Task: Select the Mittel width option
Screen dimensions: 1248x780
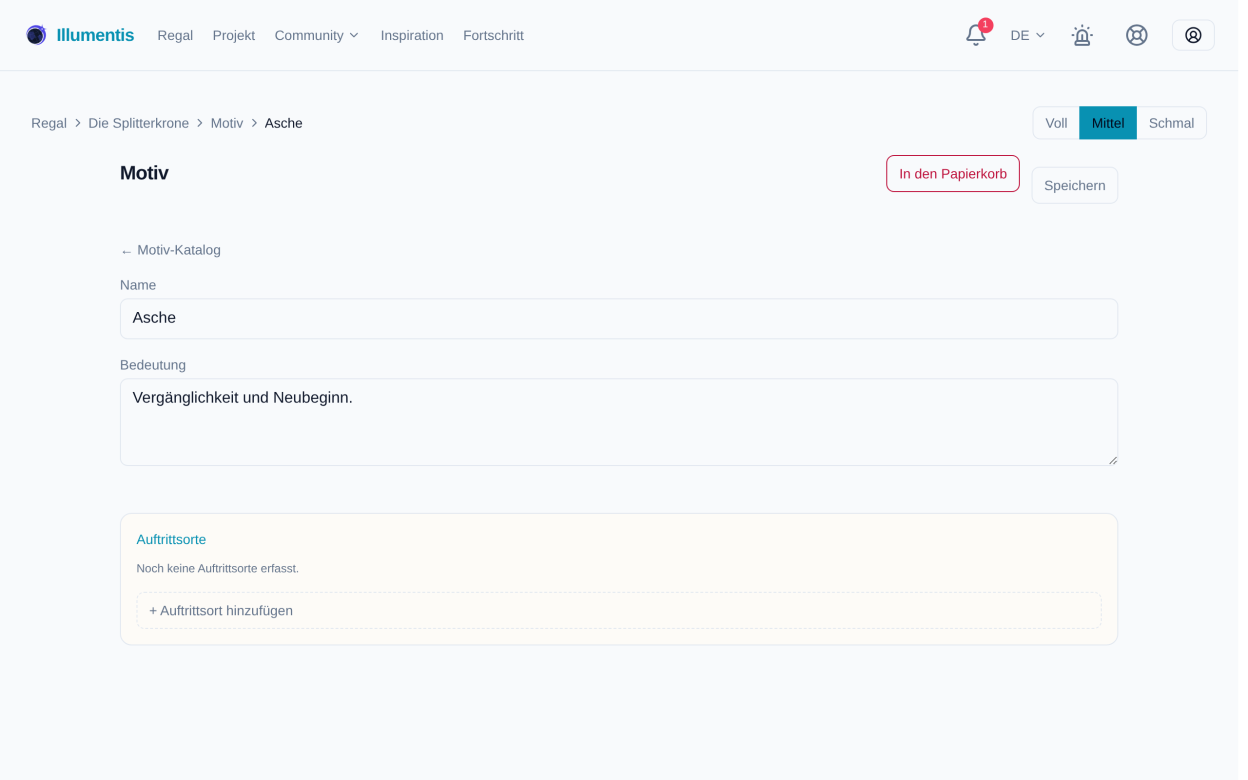Action: coord(1107,123)
